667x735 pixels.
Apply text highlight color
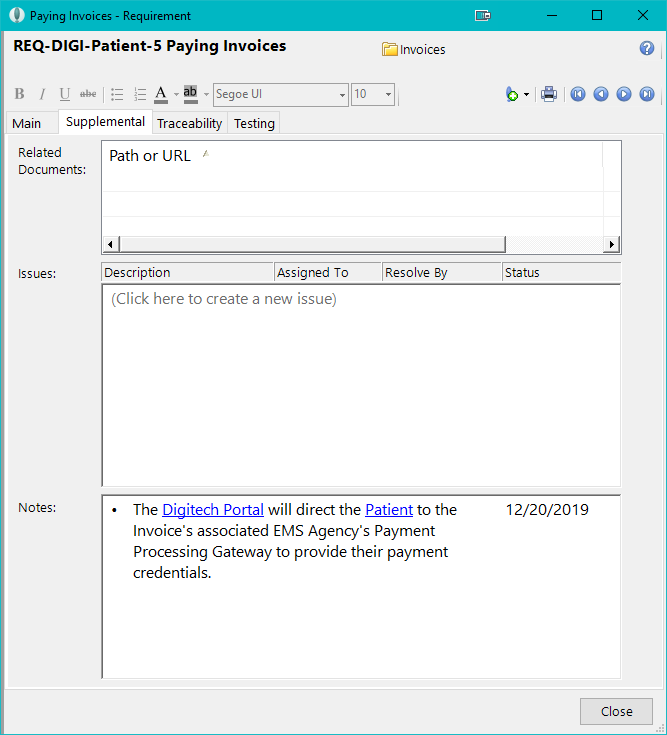[x=190, y=94]
